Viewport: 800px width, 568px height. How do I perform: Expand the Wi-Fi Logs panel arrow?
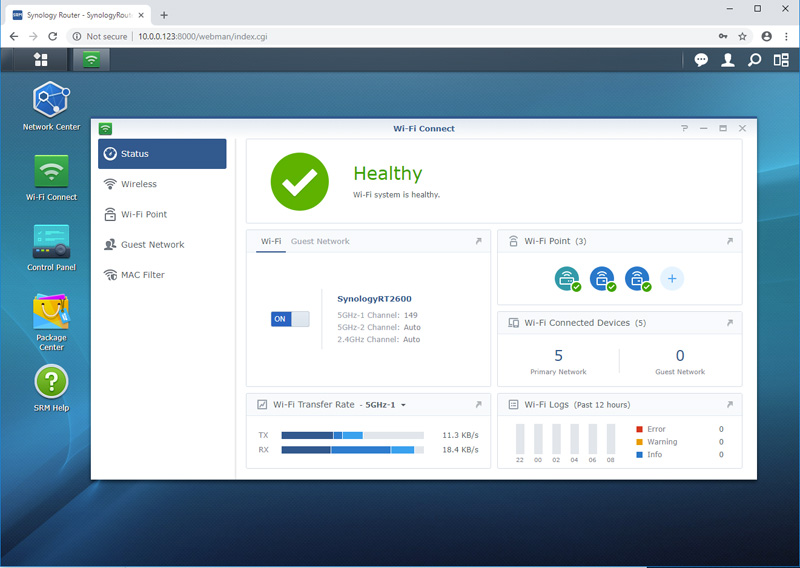(x=729, y=405)
